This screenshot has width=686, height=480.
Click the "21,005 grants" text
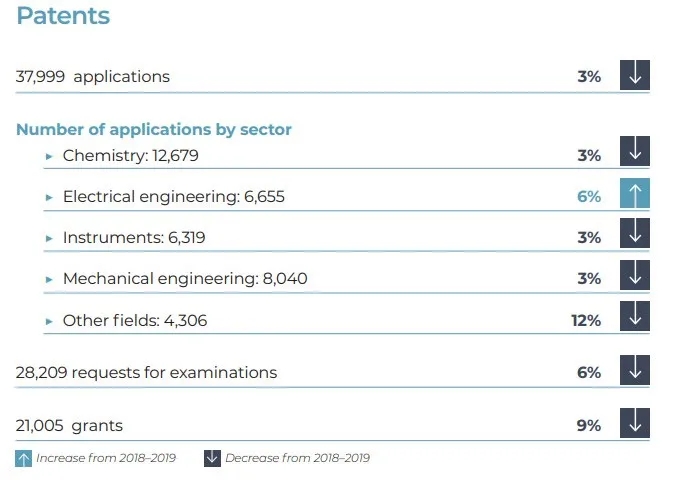[70, 426]
